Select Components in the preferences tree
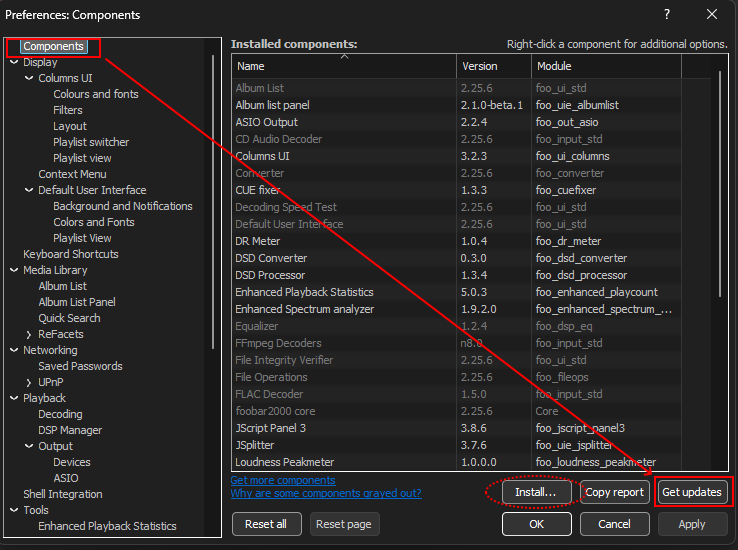The image size is (738, 550). [54, 46]
